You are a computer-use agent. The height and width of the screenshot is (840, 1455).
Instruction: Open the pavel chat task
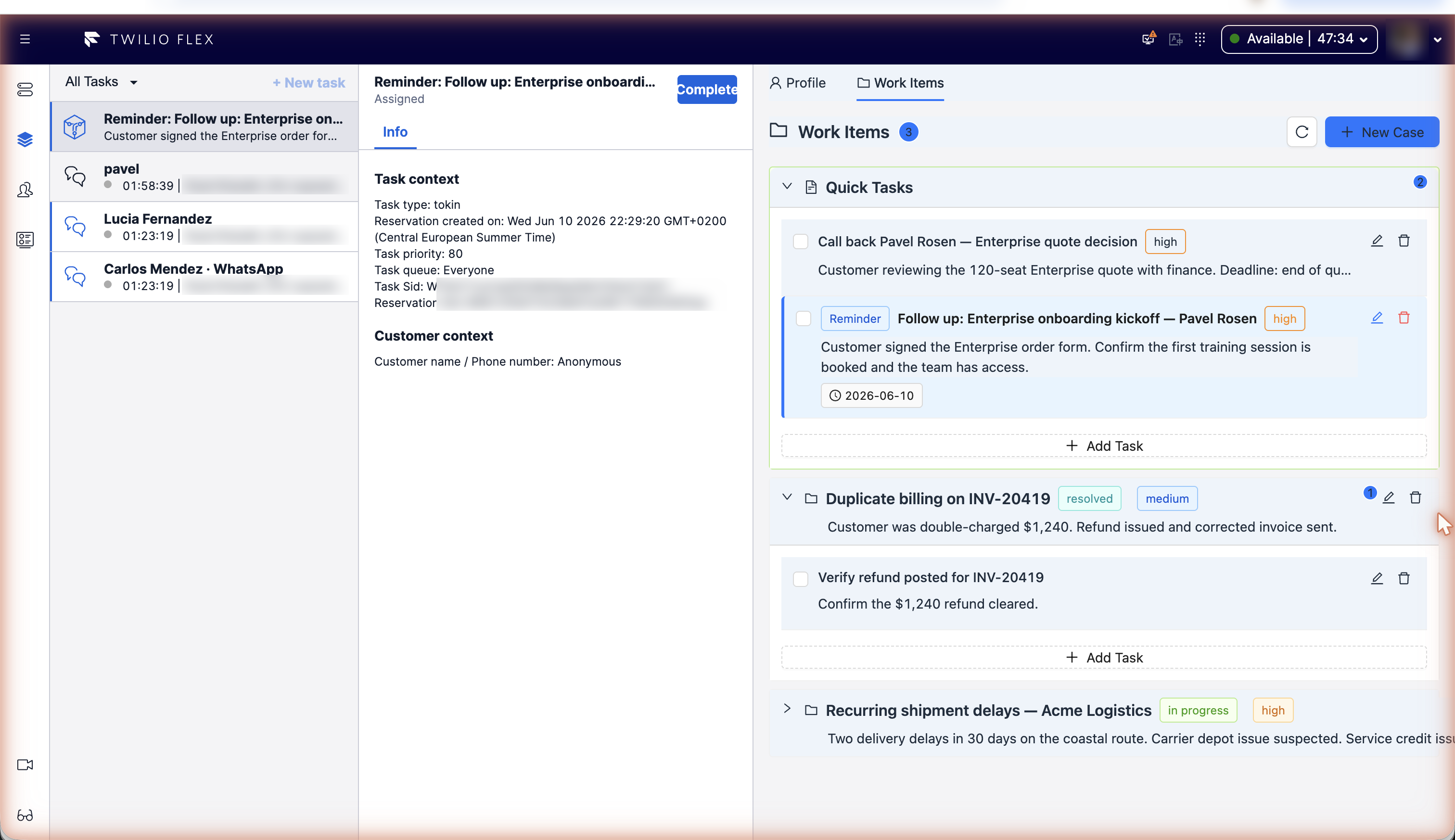click(204, 177)
